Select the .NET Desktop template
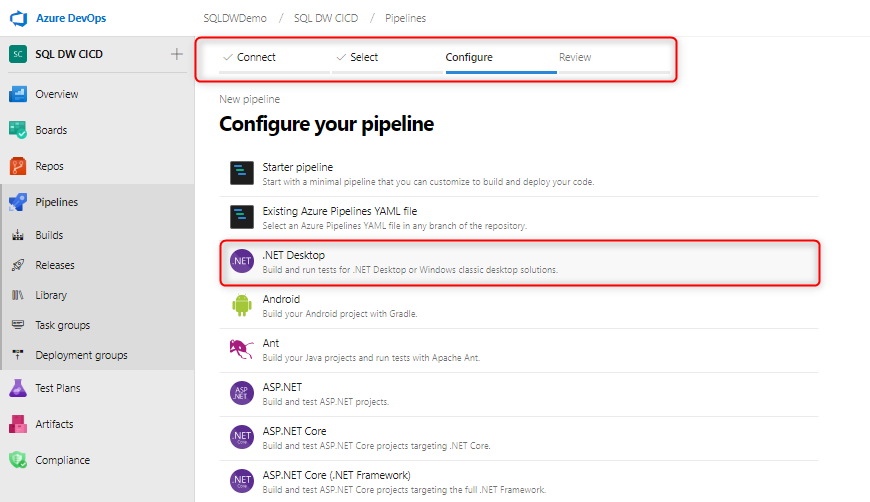This screenshot has height=502, width=870. (519, 262)
